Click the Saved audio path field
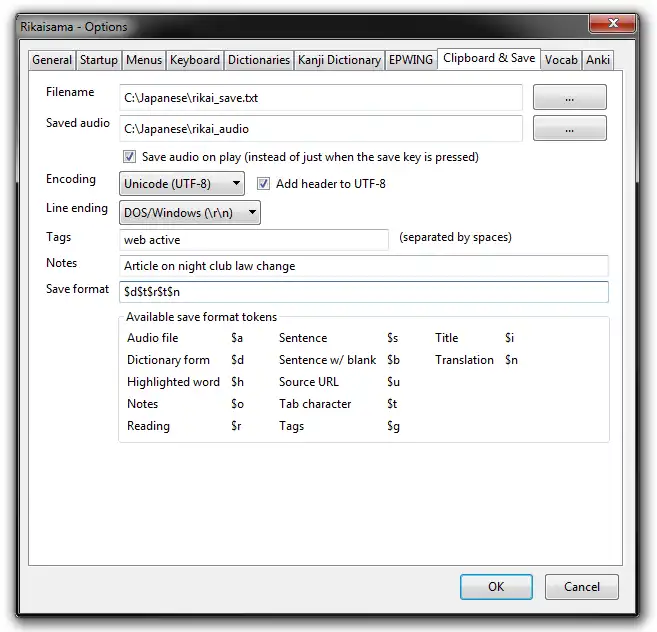This screenshot has height=632, width=657. (321, 129)
